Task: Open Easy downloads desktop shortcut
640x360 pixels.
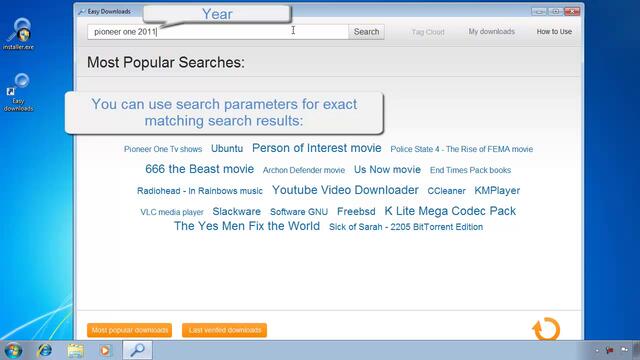Action: [x=18, y=92]
